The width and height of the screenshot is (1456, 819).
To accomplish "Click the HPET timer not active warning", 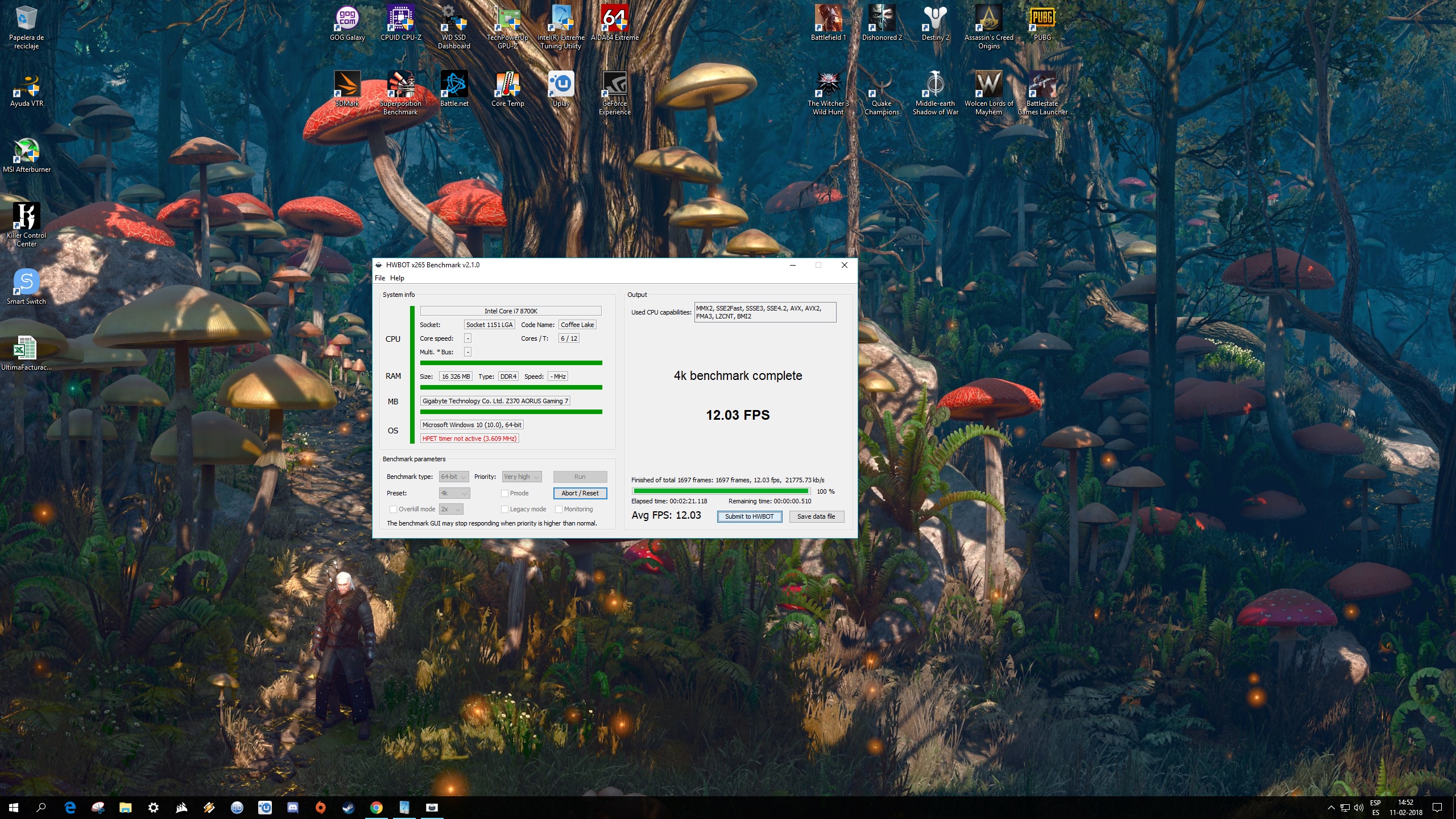I will pyautogui.click(x=469, y=439).
